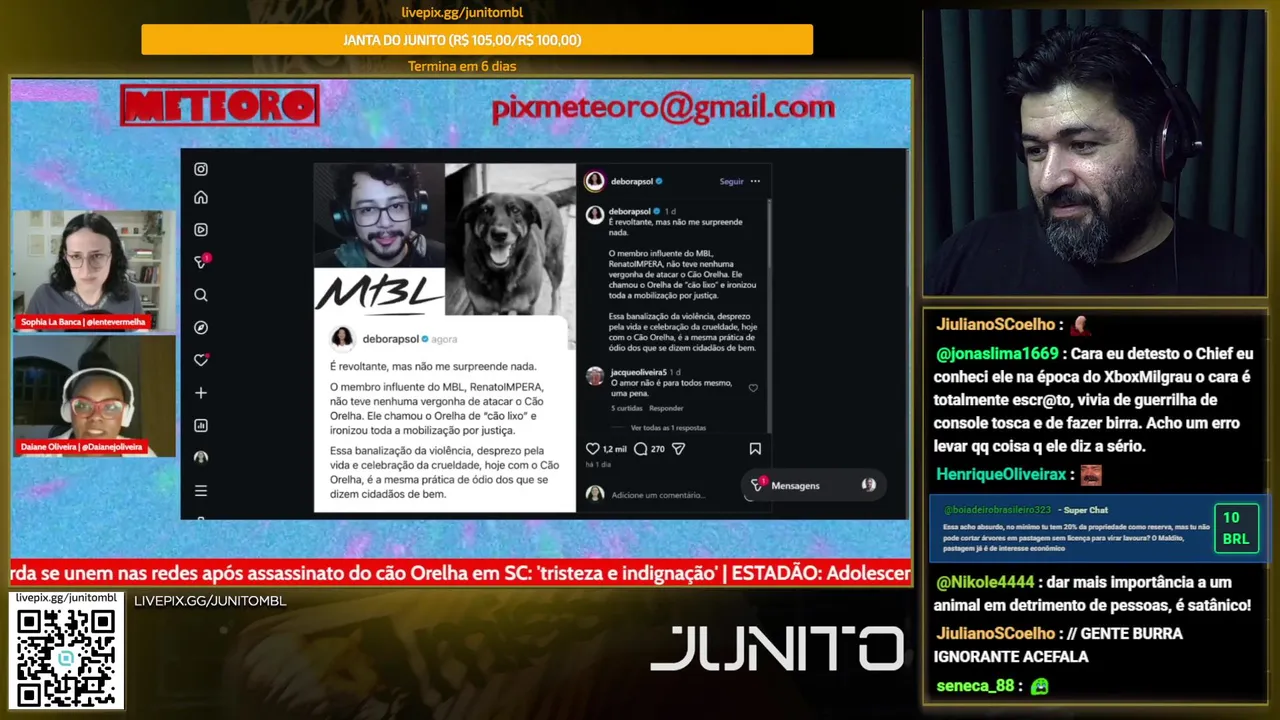Viewport: 1280px width, 720px height.
Task: Open jacqueoliveira5 commenter profile name
Action: click(x=638, y=372)
